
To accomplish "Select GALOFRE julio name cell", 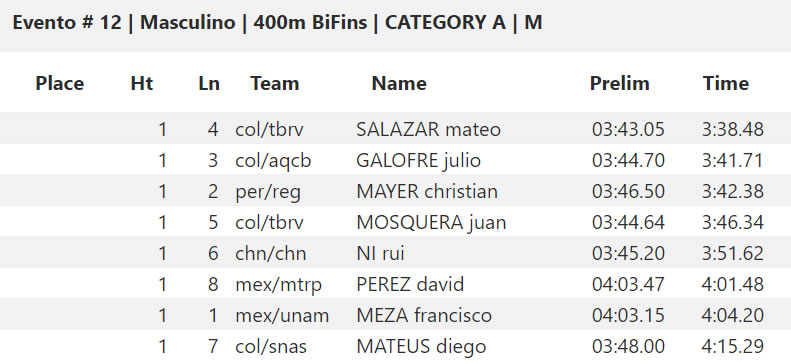I will tap(418, 161).
